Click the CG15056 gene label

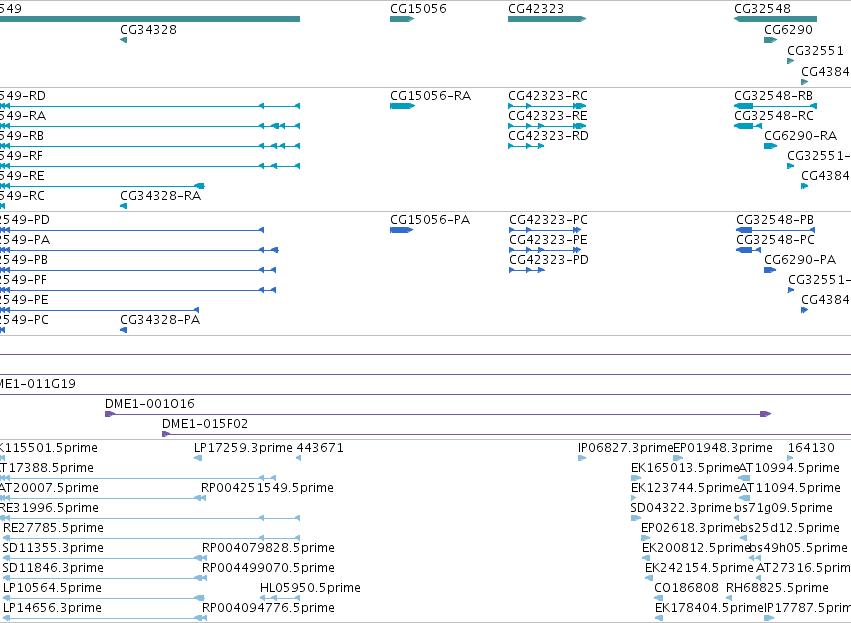pyautogui.click(x=418, y=9)
